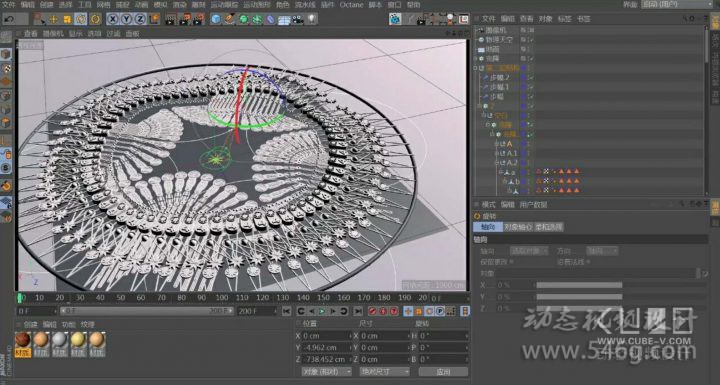Click the 应用 apply button
Image resolution: width=720 pixels, height=385 pixels.
pyautogui.click(x=443, y=371)
